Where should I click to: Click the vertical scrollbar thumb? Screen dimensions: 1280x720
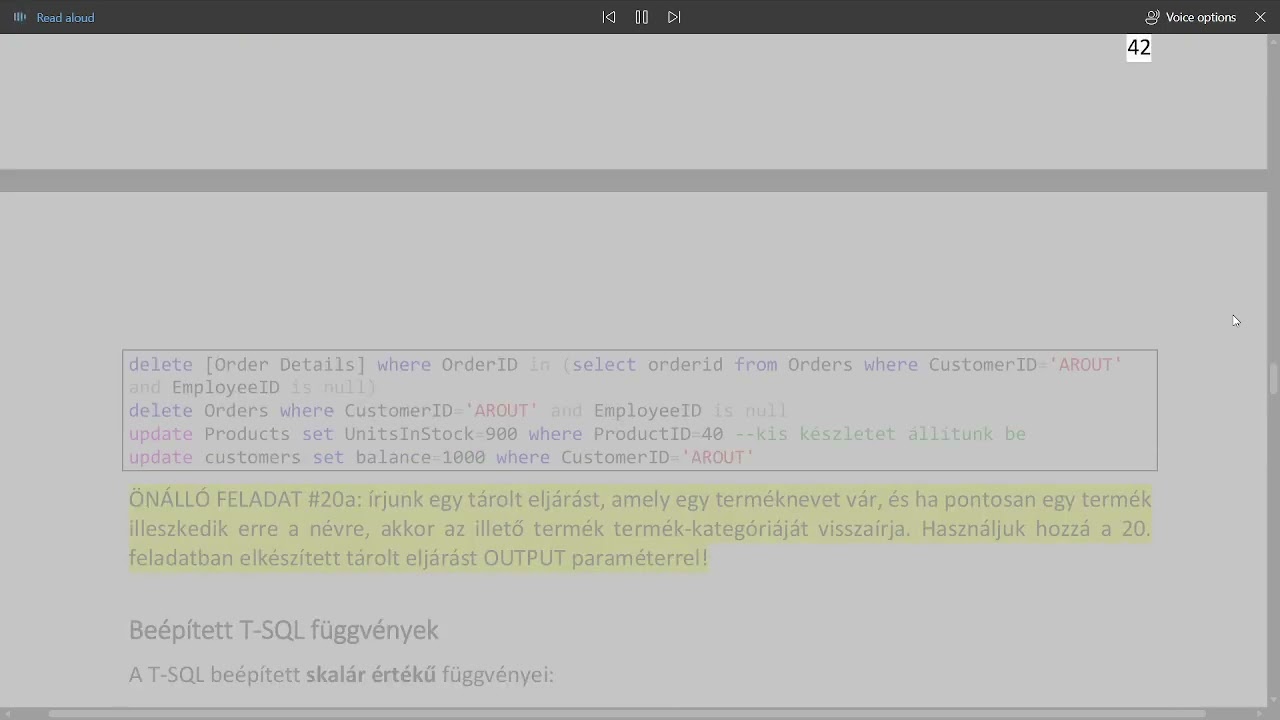point(1273,379)
